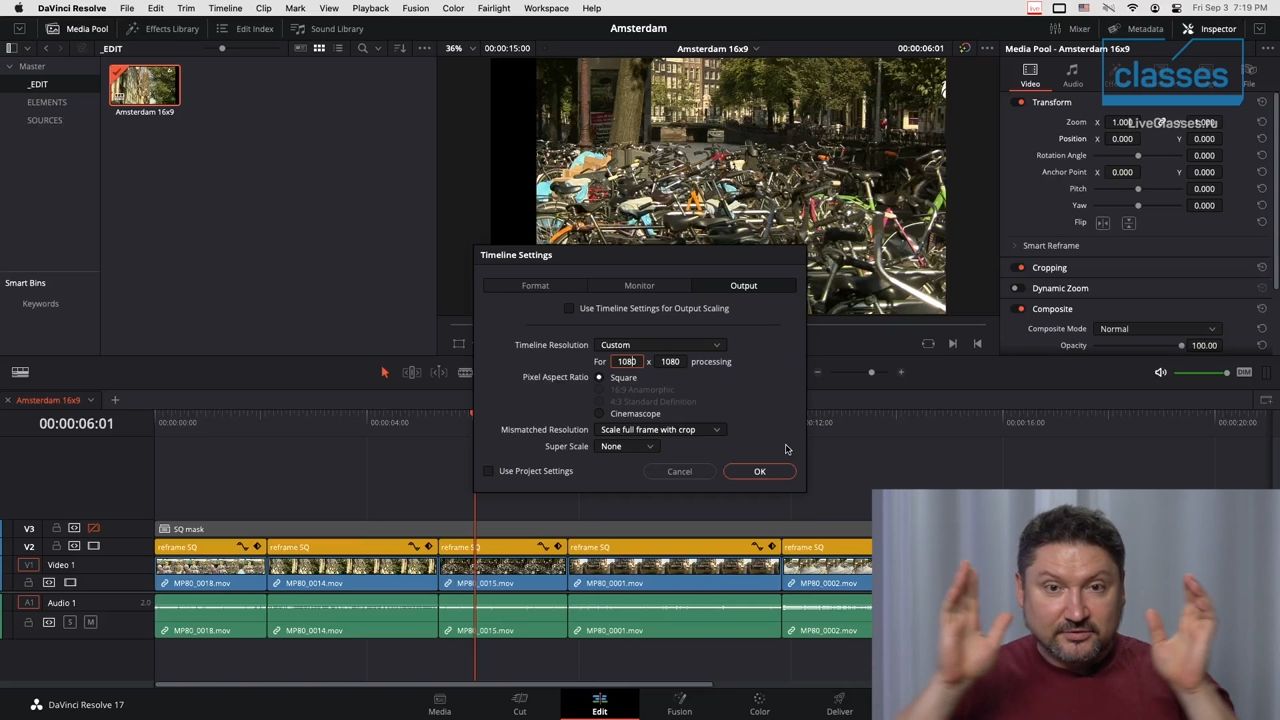
Task: Enable the Use Project Settings checkbox
Action: [x=488, y=471]
